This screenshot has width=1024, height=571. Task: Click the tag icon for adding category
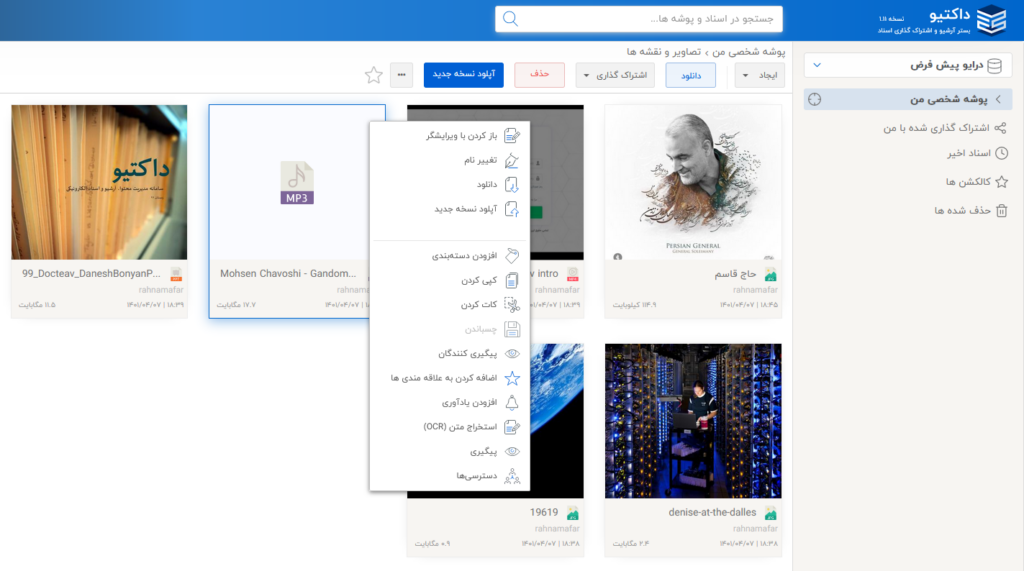[512, 255]
